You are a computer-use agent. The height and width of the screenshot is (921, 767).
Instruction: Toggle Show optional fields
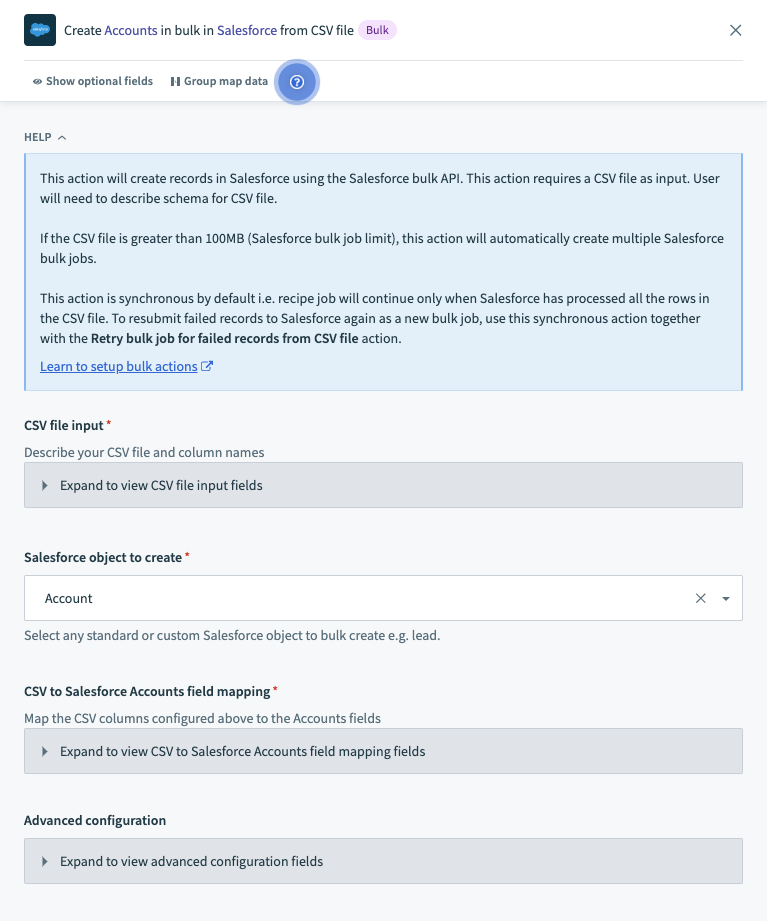(x=92, y=81)
